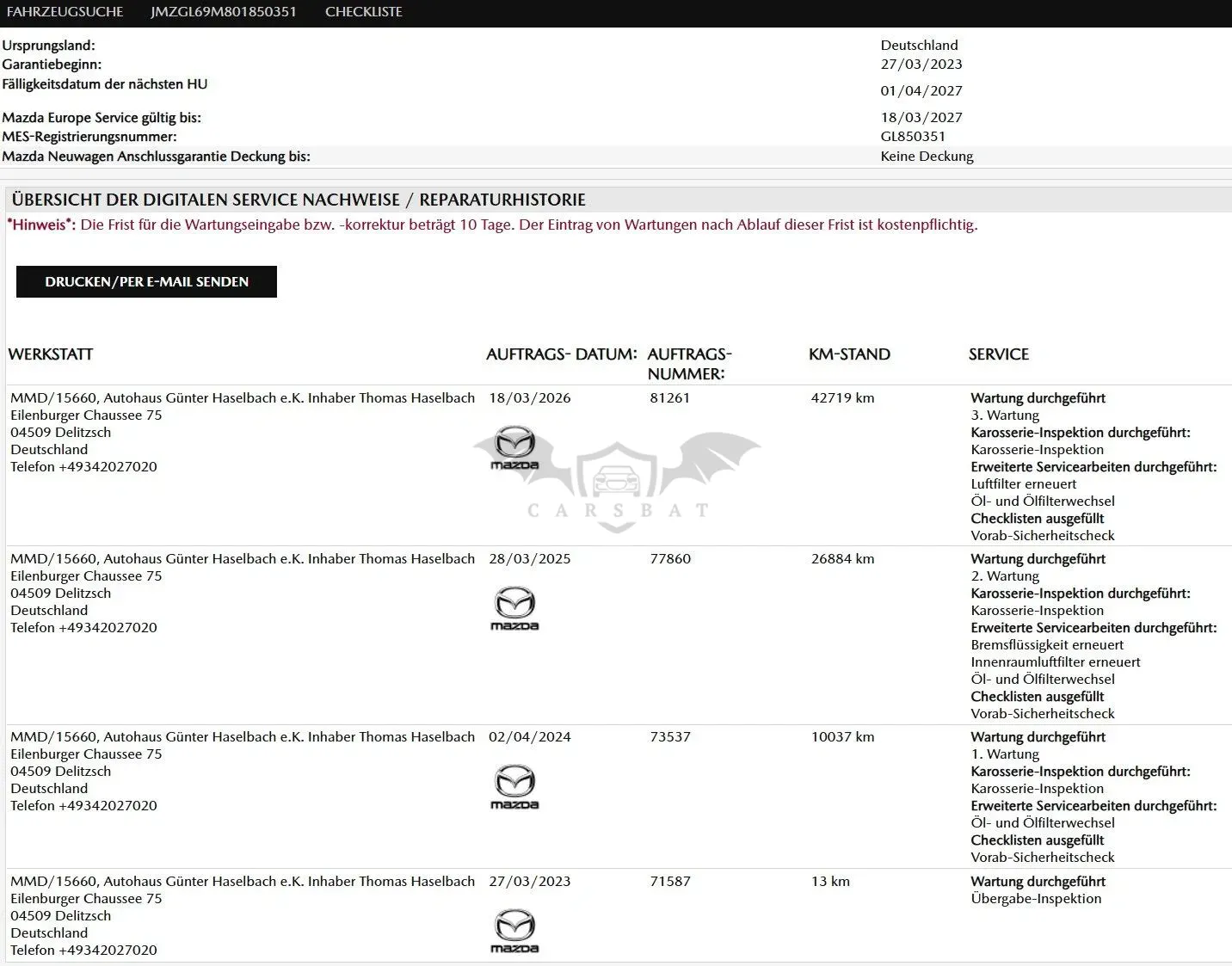Click the red Hinweis notice text
Screen dimensions: 1232x966
[x=492, y=225]
